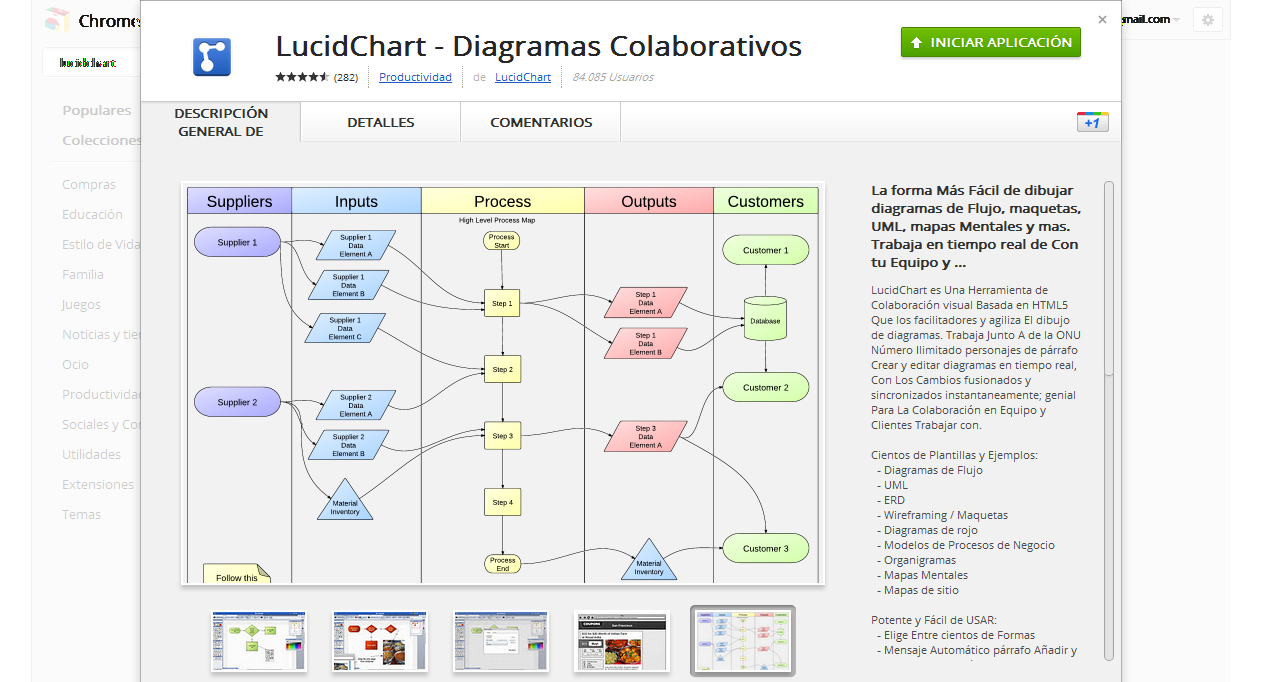Viewport: 1263px width, 682px height.
Task: Switch to the DETALLES tab
Action: click(380, 121)
